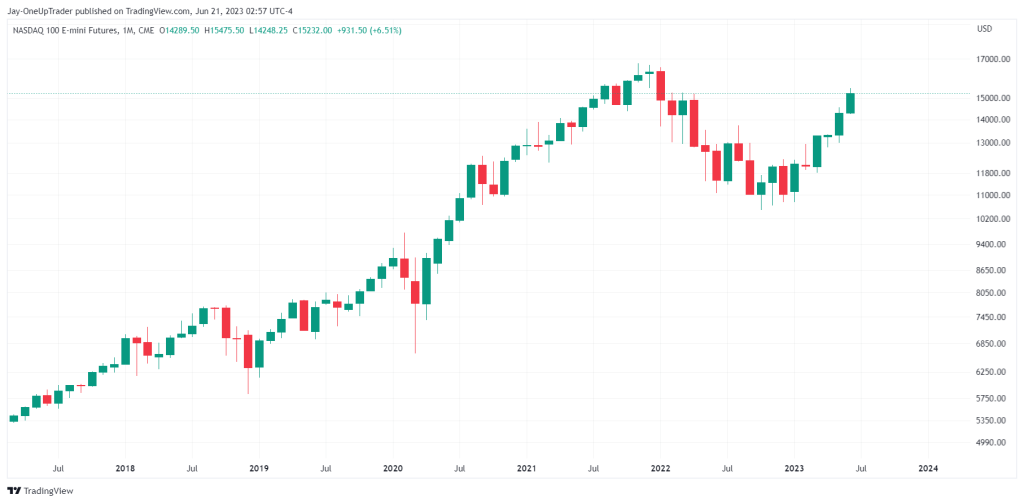This screenshot has height=503, width=1024.
Task: Select the 2019 time axis marker
Action: click(259, 468)
